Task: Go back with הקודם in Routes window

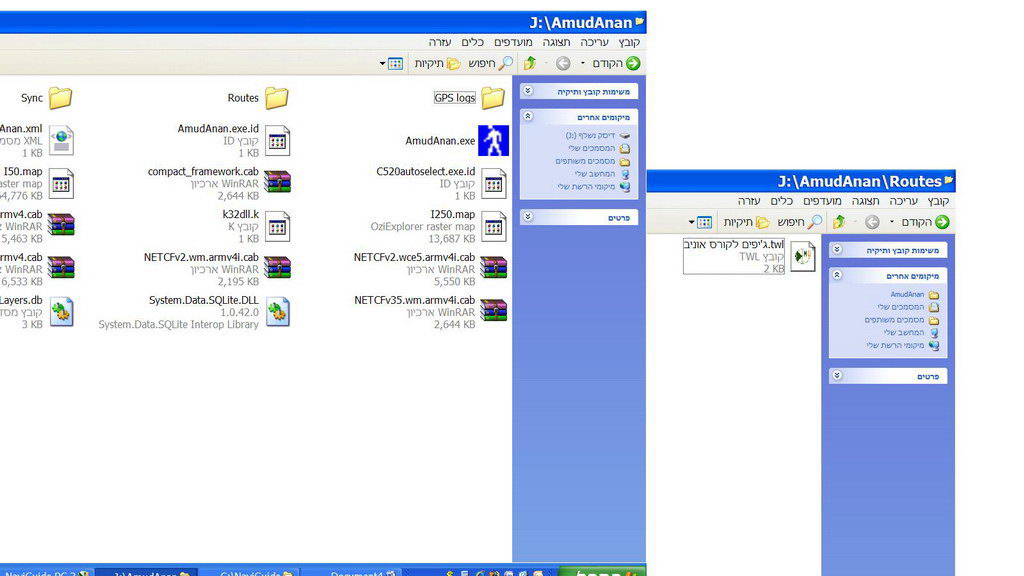Action: (925, 222)
